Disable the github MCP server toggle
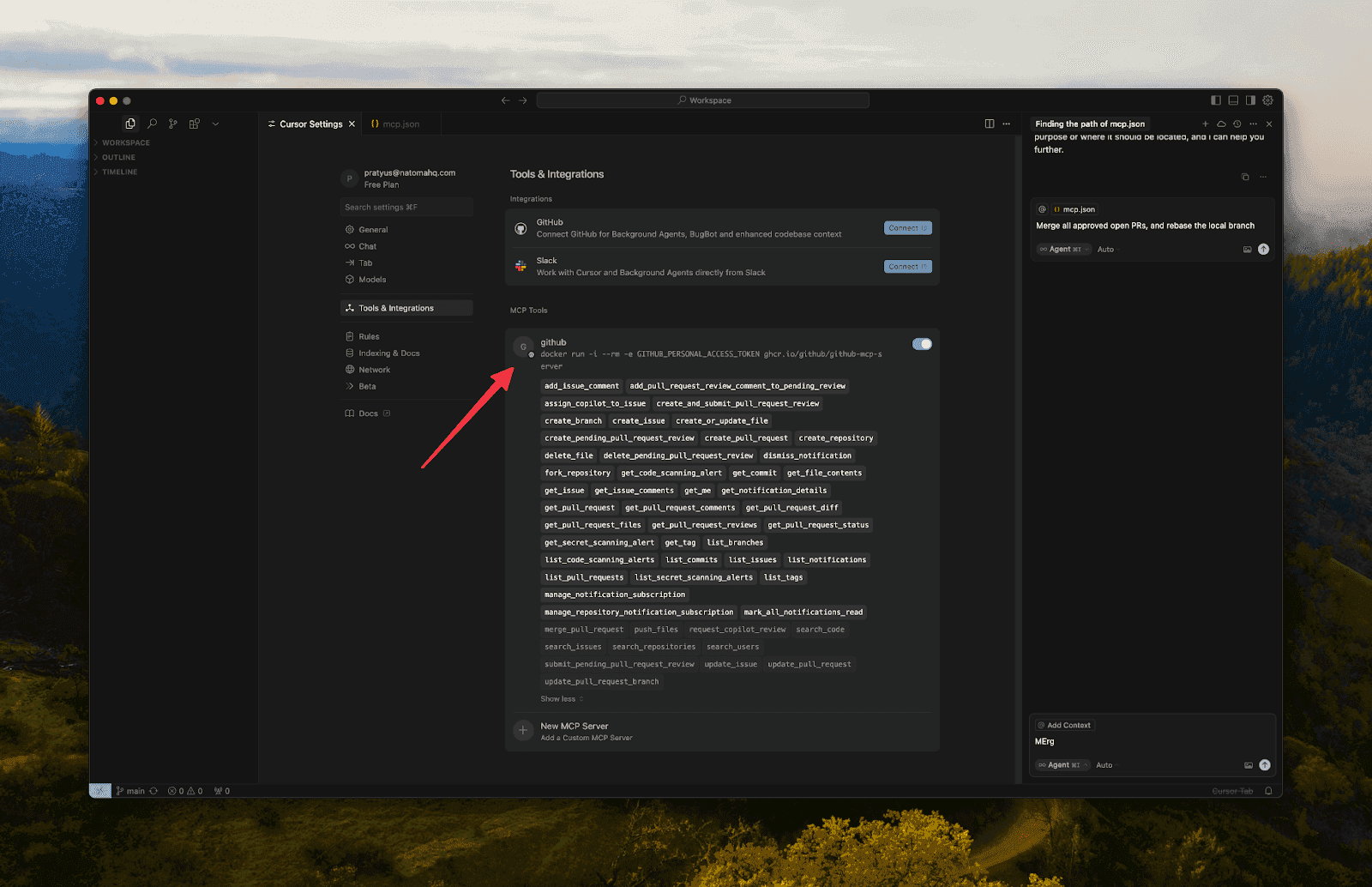The image size is (1372, 887). (x=922, y=344)
